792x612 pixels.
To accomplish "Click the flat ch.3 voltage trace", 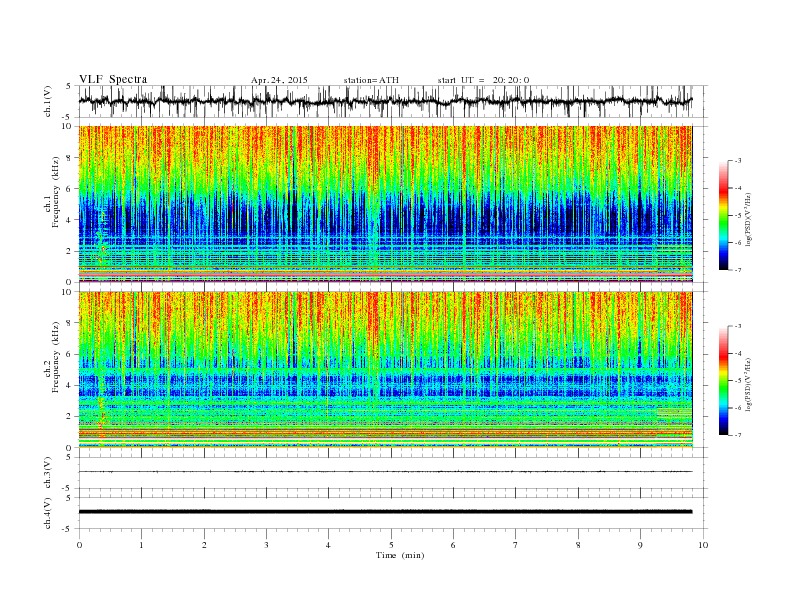I will [385, 472].
